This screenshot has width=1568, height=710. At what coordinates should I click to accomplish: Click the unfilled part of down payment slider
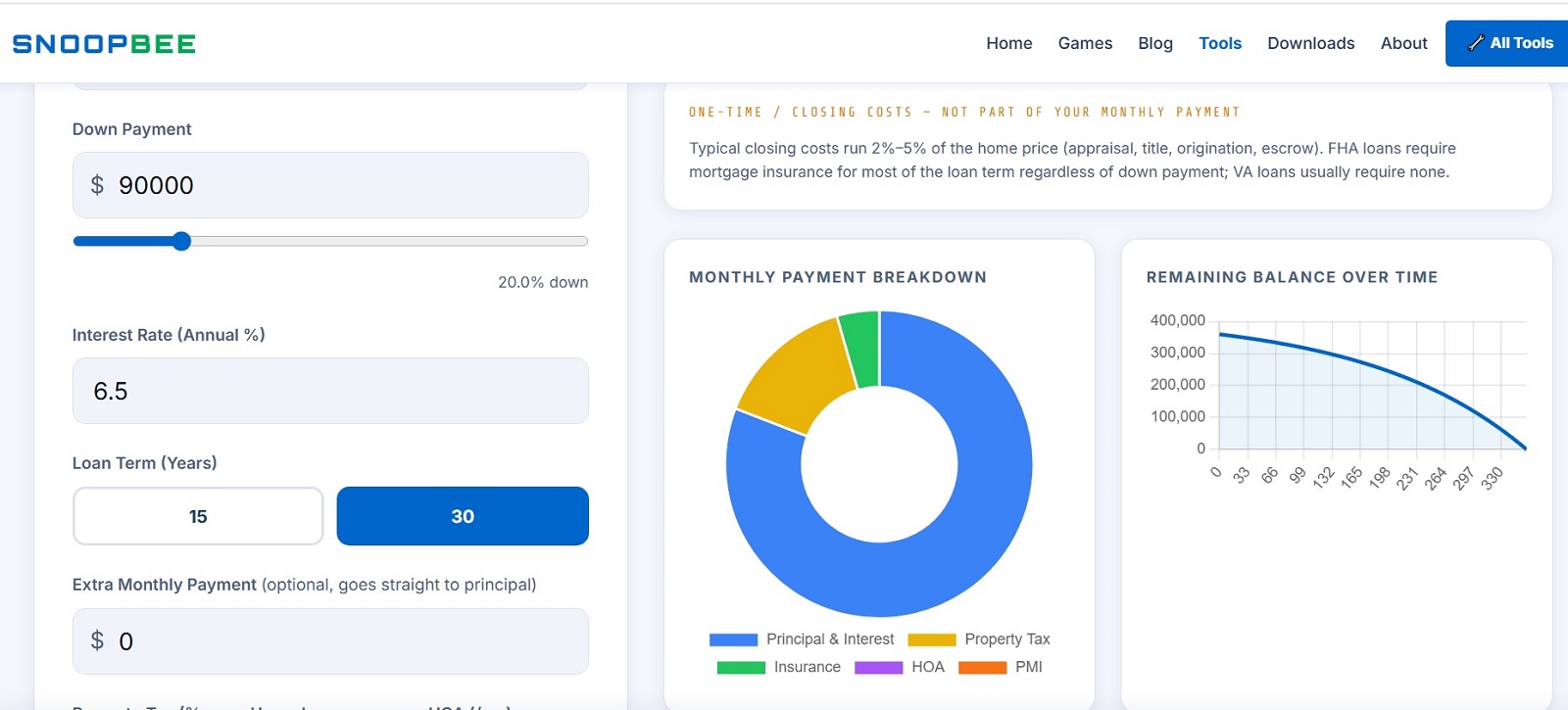(x=389, y=241)
